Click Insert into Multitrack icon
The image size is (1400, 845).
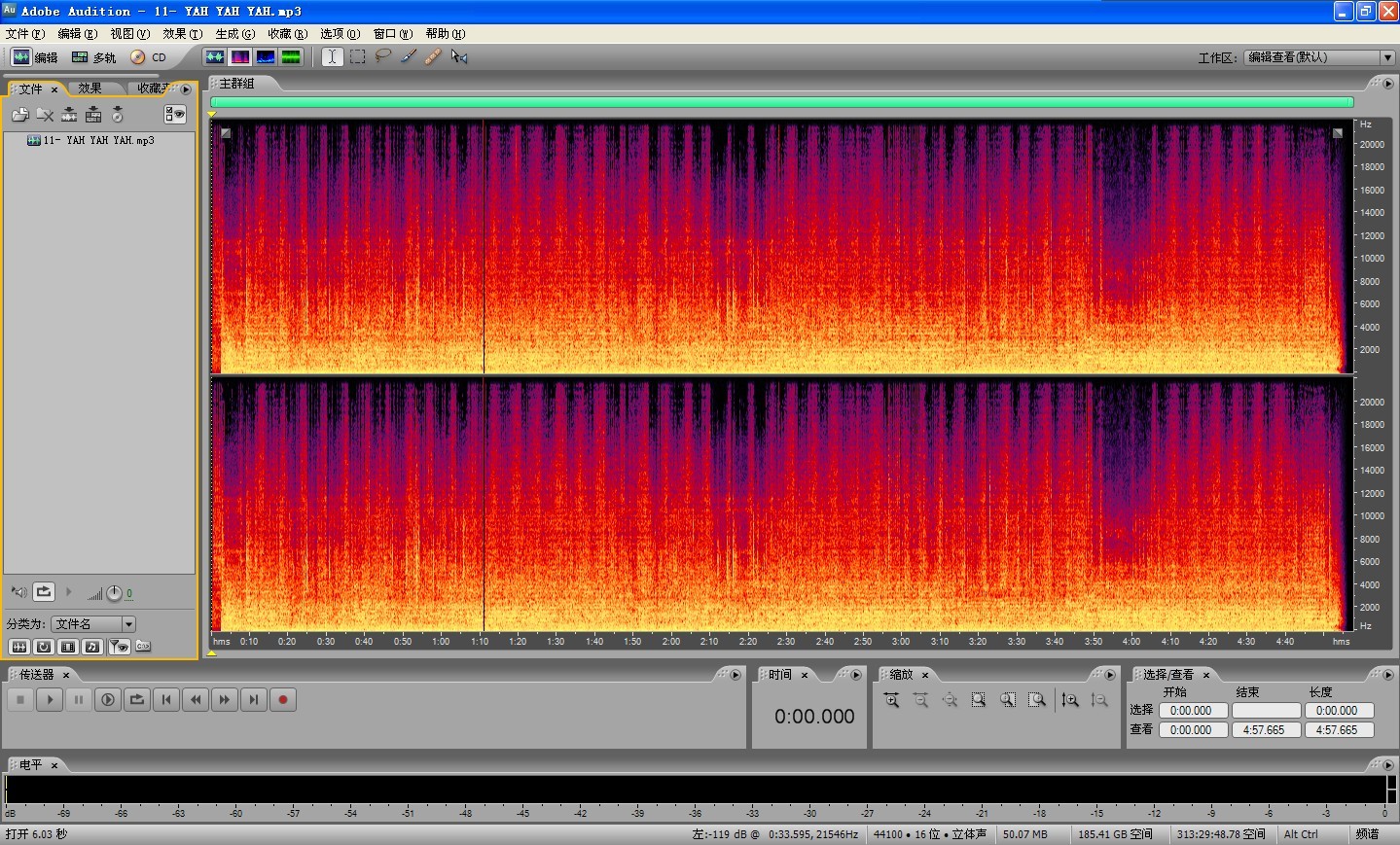(93, 115)
